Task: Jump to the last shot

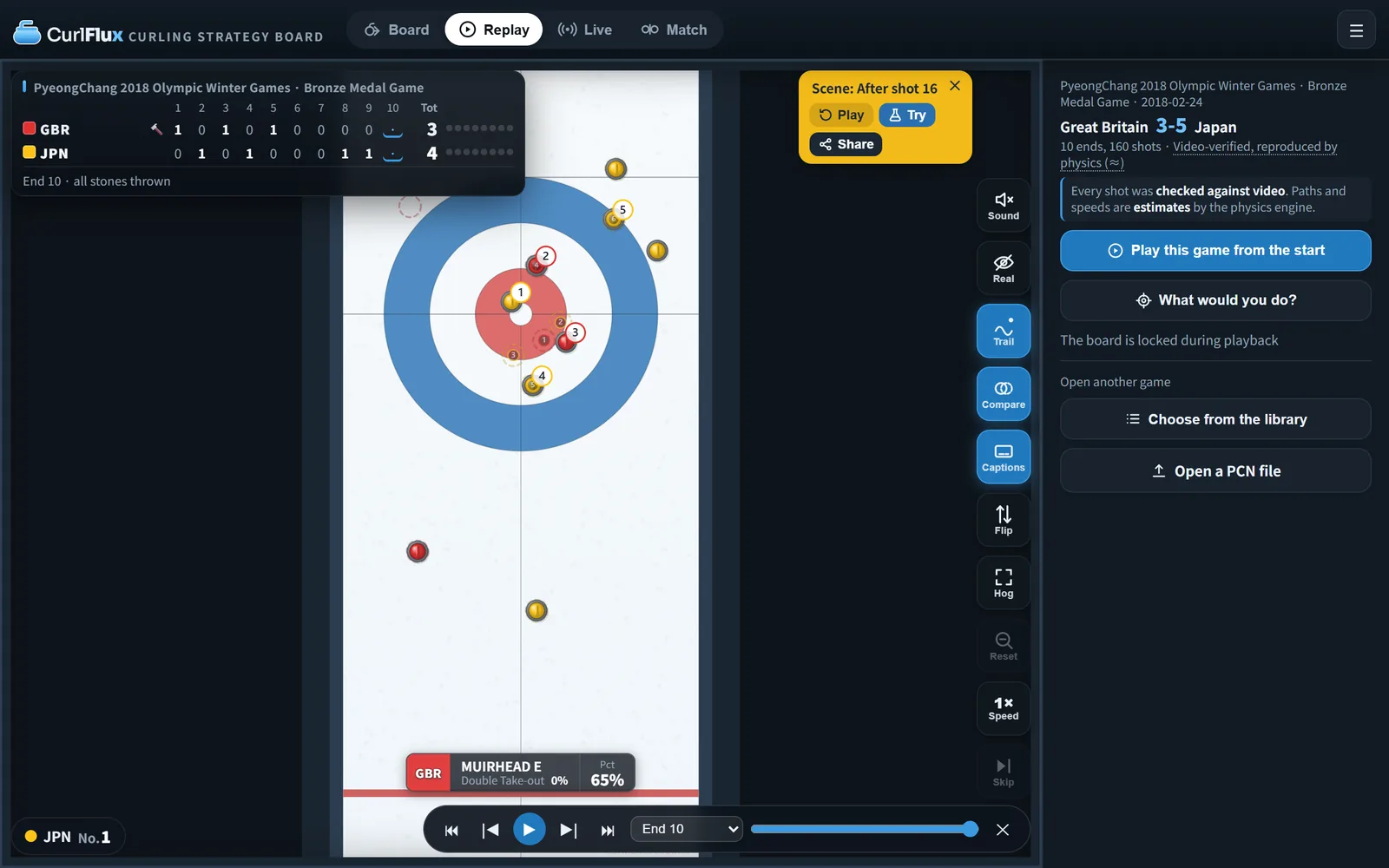Action: tap(608, 830)
